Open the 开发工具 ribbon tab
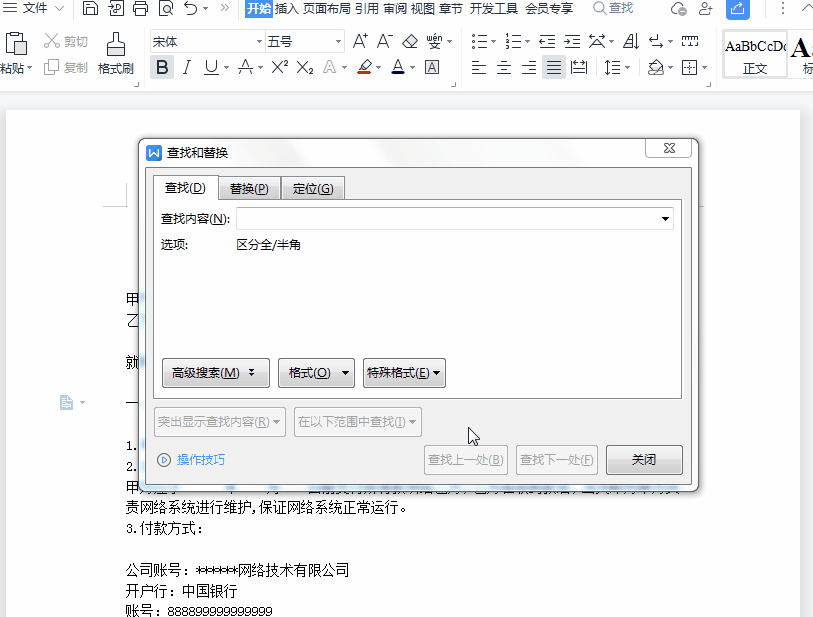The image size is (813, 617). pos(494,8)
